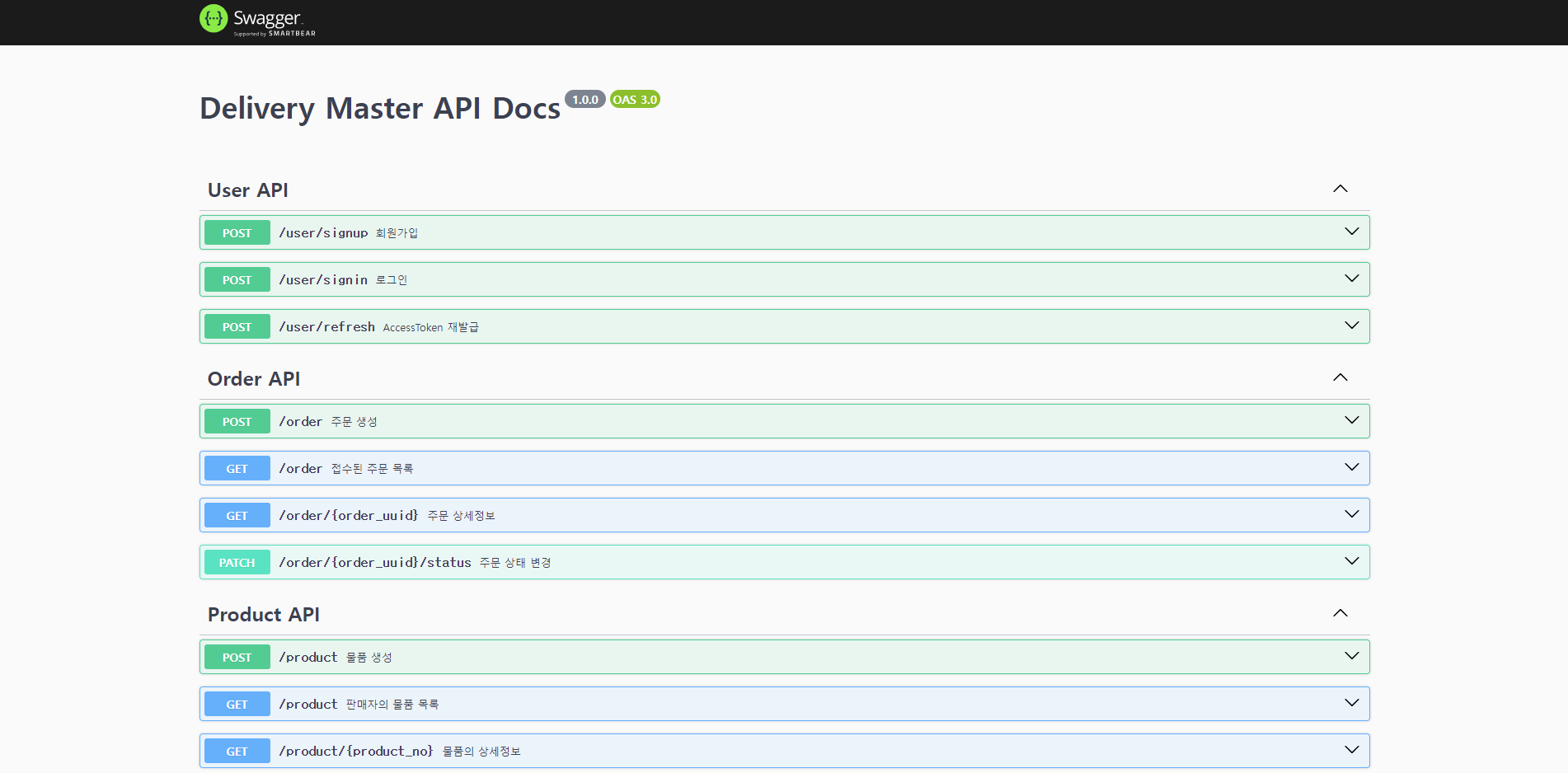Expand the POST /product endpoint arrow
1568x773 pixels.
click(1351, 656)
